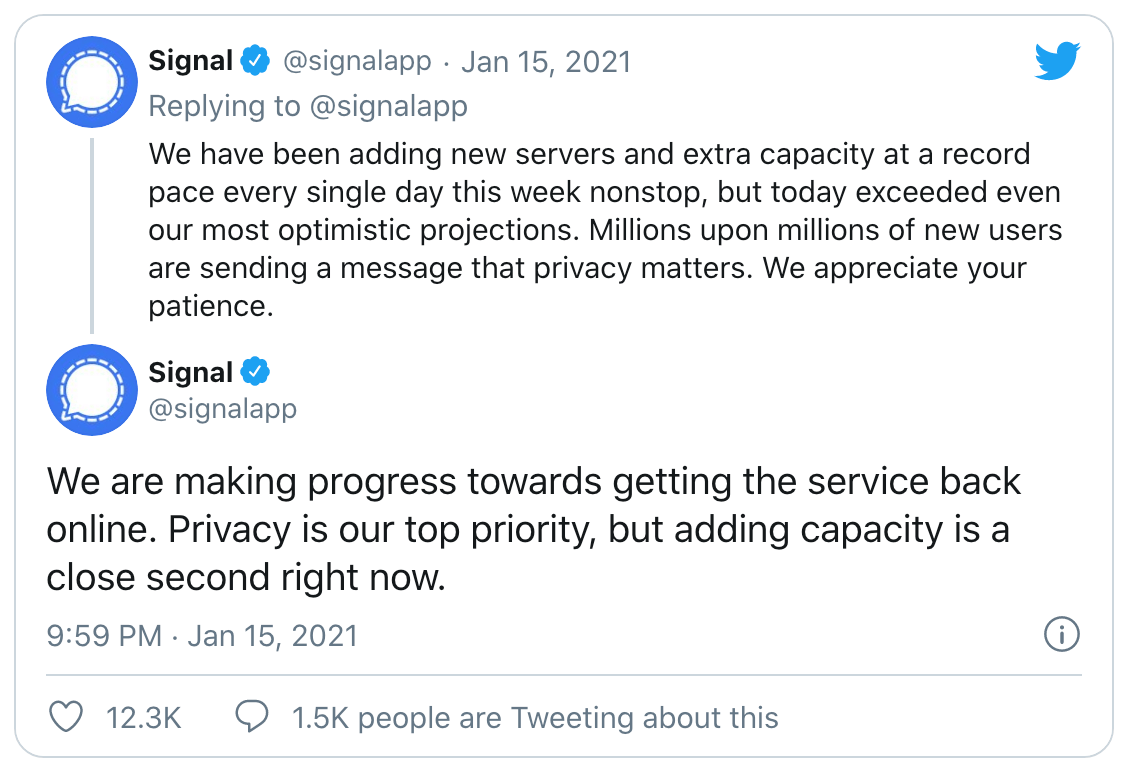Click the Twitter bird logo
Viewport: 1136px width, 778px height.
pyautogui.click(x=1057, y=61)
